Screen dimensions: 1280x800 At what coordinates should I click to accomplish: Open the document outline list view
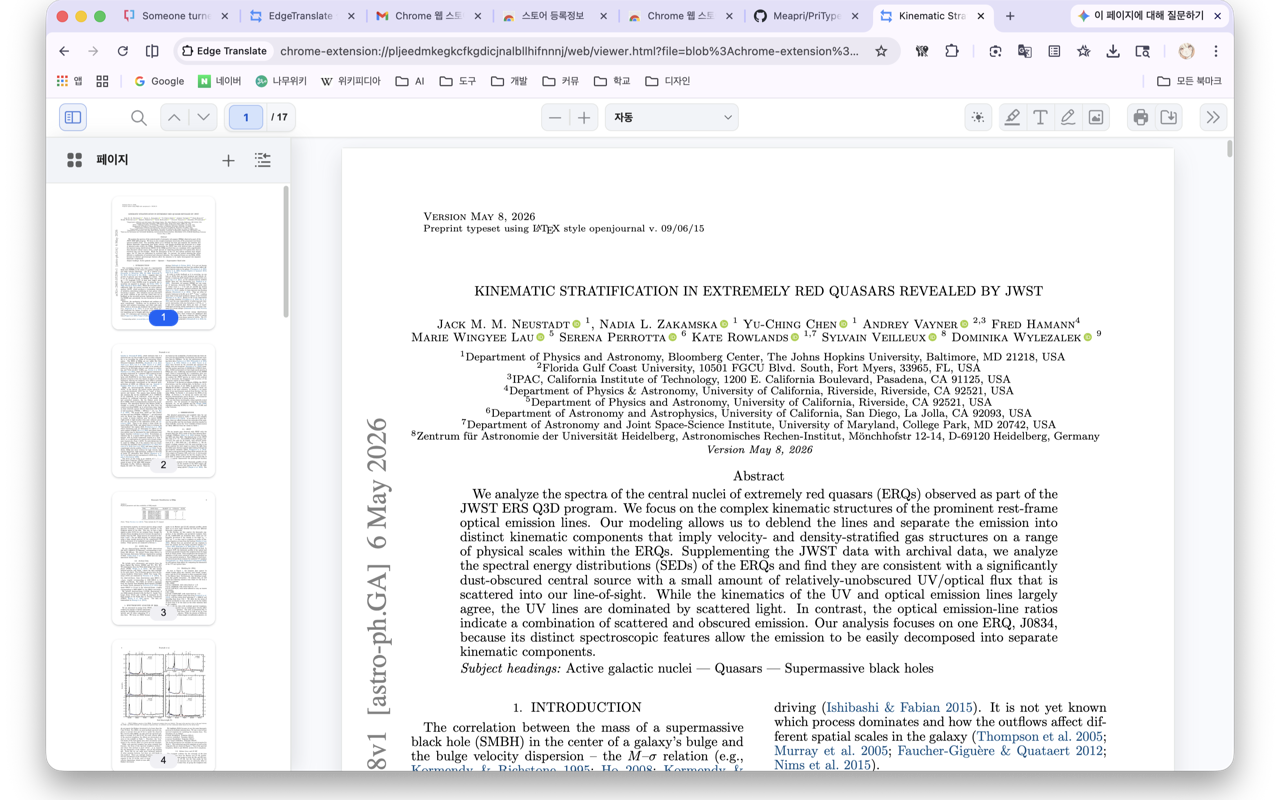[x=263, y=160]
